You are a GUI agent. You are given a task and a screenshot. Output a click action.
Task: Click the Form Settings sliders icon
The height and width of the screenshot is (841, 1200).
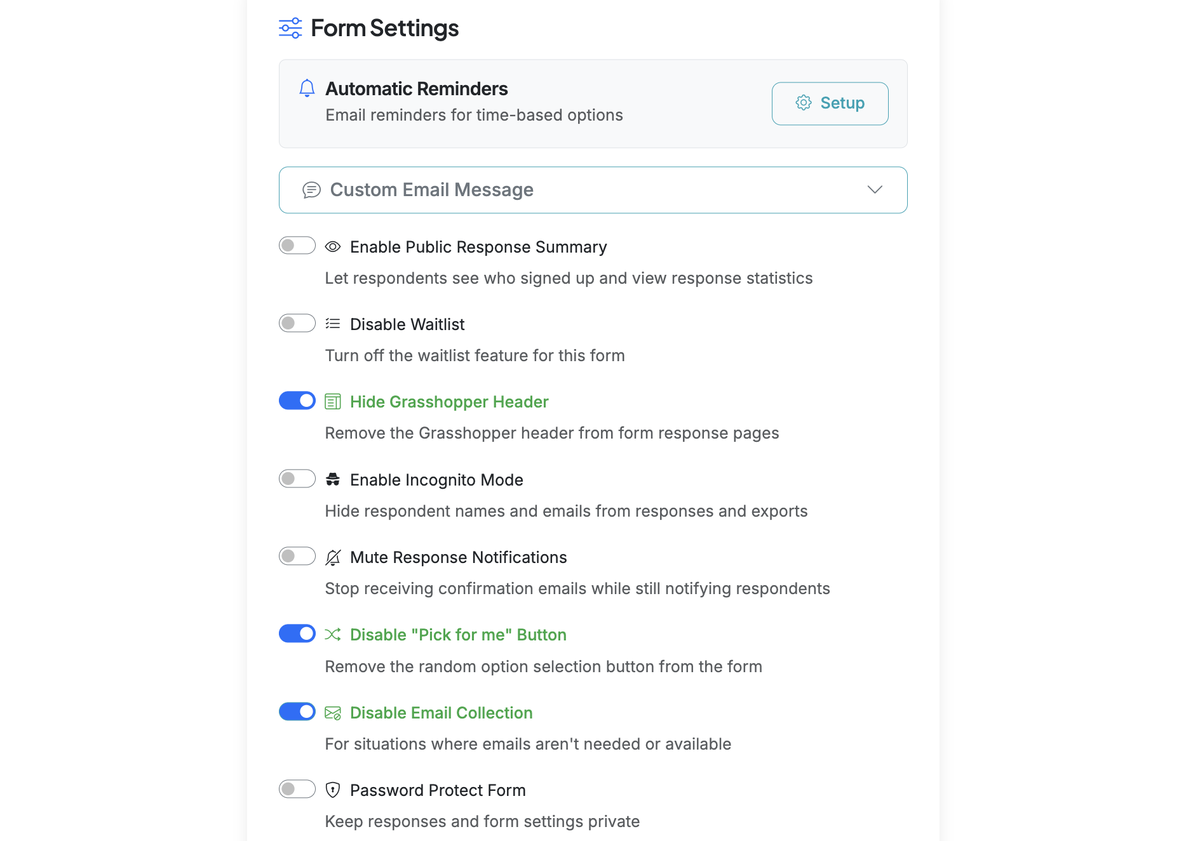(289, 28)
